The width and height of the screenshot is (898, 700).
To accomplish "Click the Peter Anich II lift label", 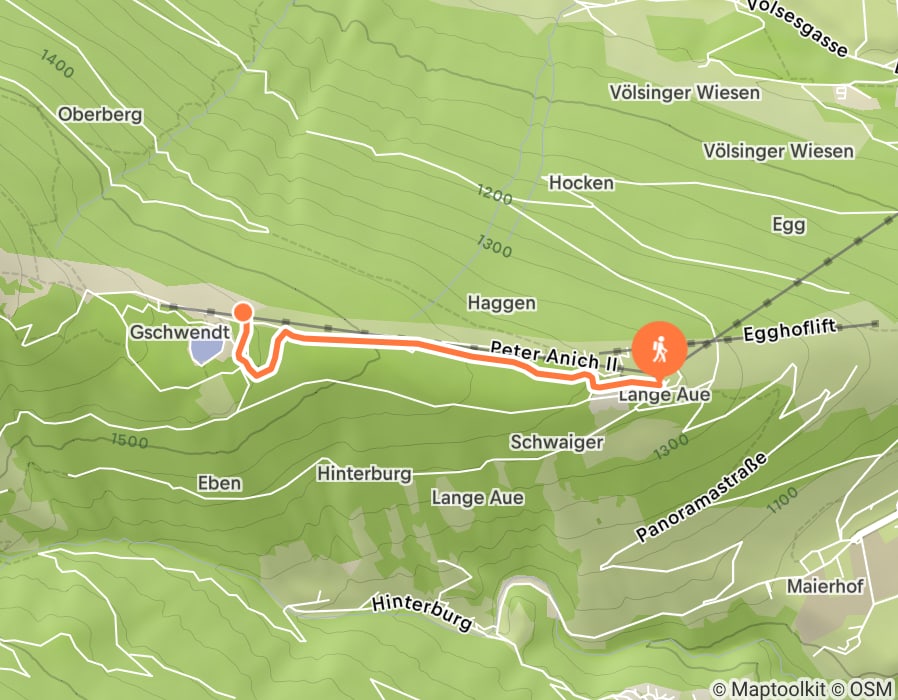I will pyautogui.click(x=554, y=356).
